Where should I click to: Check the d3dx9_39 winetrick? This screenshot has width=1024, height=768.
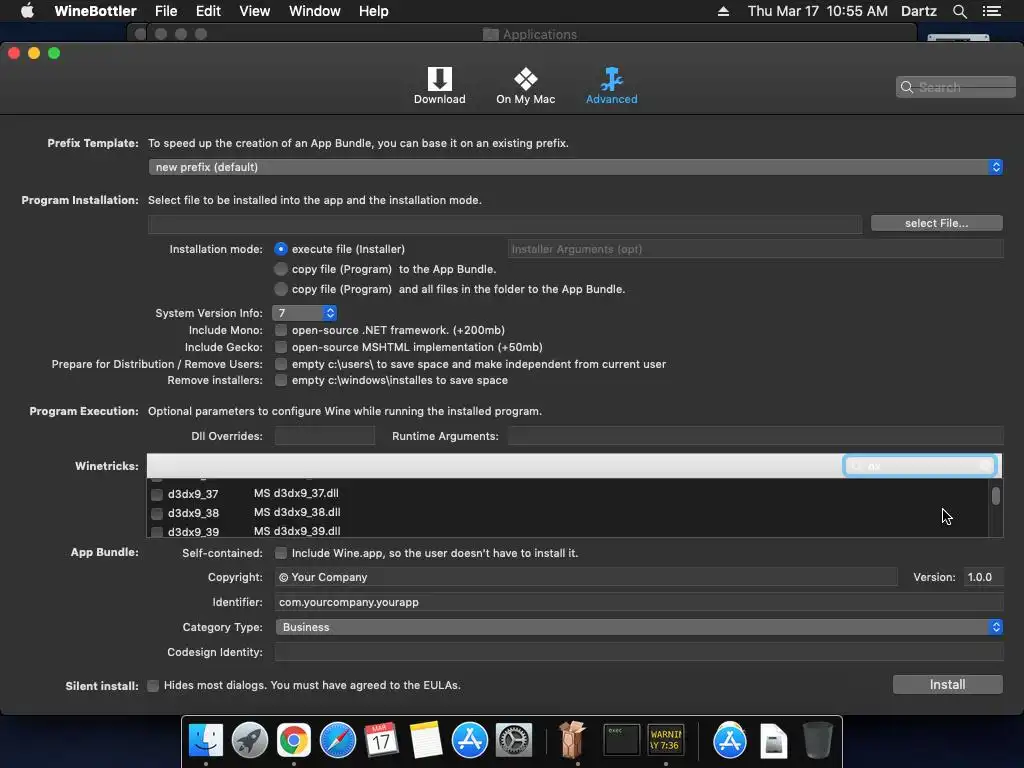click(x=157, y=532)
